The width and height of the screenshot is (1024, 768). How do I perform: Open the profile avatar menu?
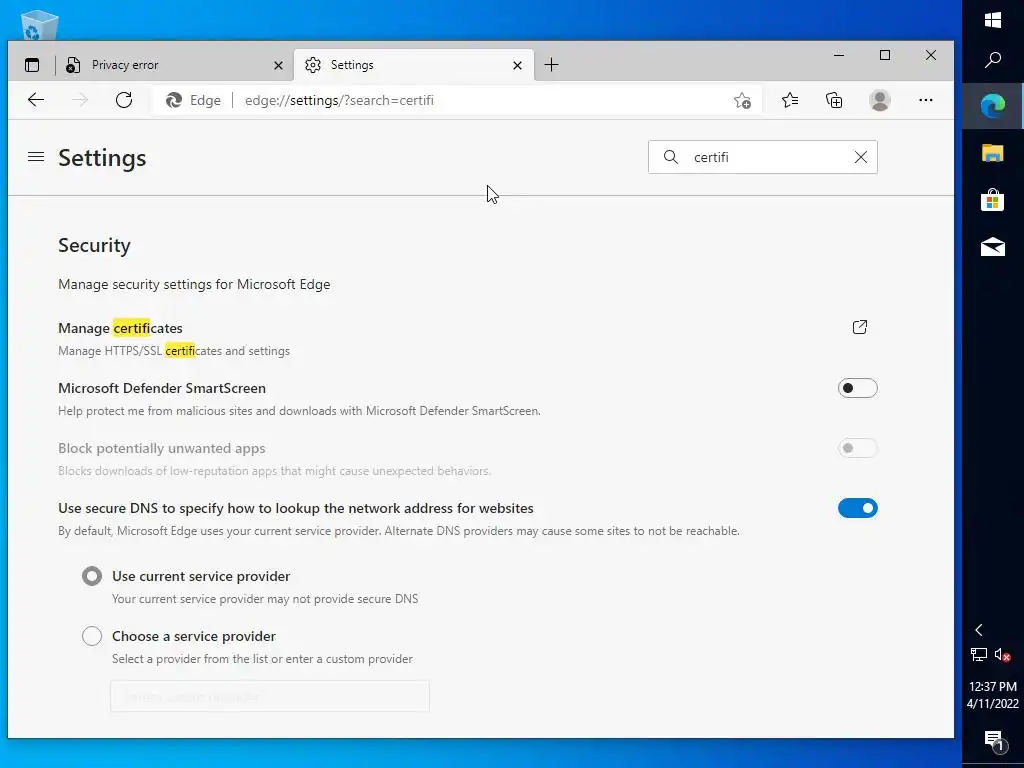[880, 100]
